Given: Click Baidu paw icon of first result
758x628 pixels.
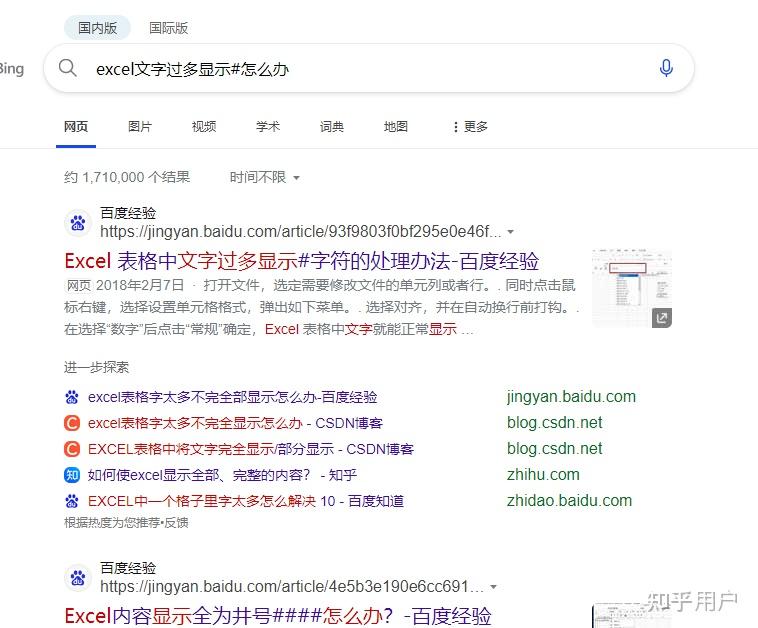Looking at the screenshot, I should coord(78,223).
